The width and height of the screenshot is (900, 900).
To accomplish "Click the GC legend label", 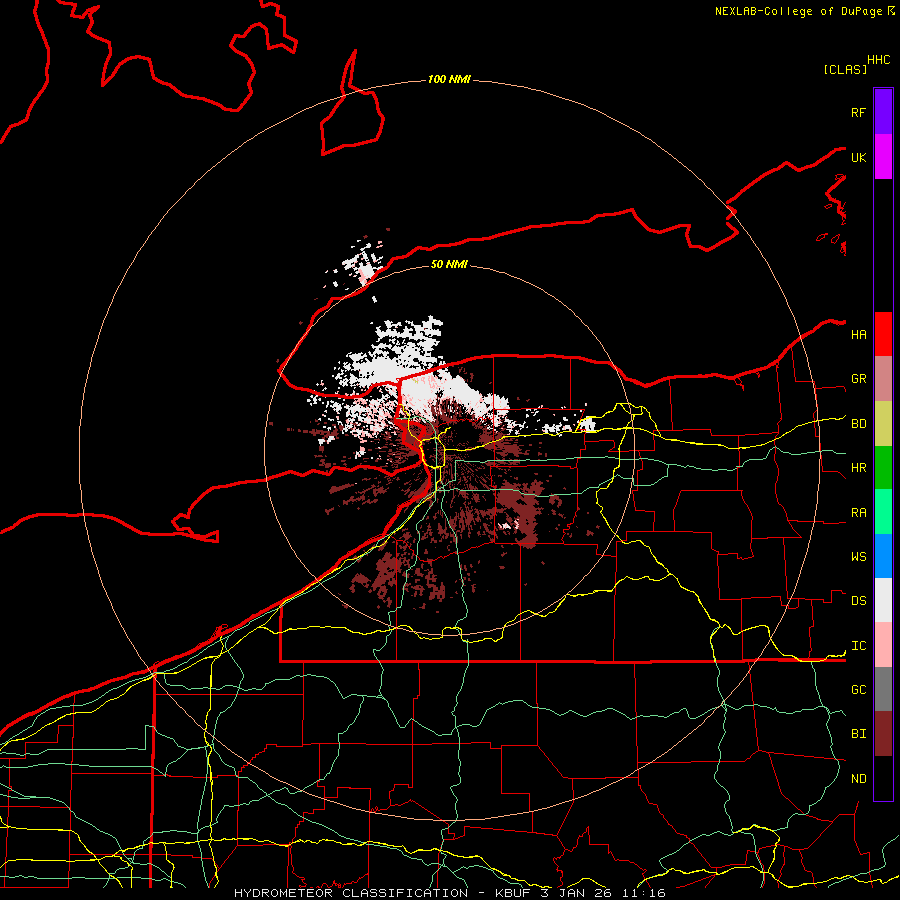I will (858, 690).
